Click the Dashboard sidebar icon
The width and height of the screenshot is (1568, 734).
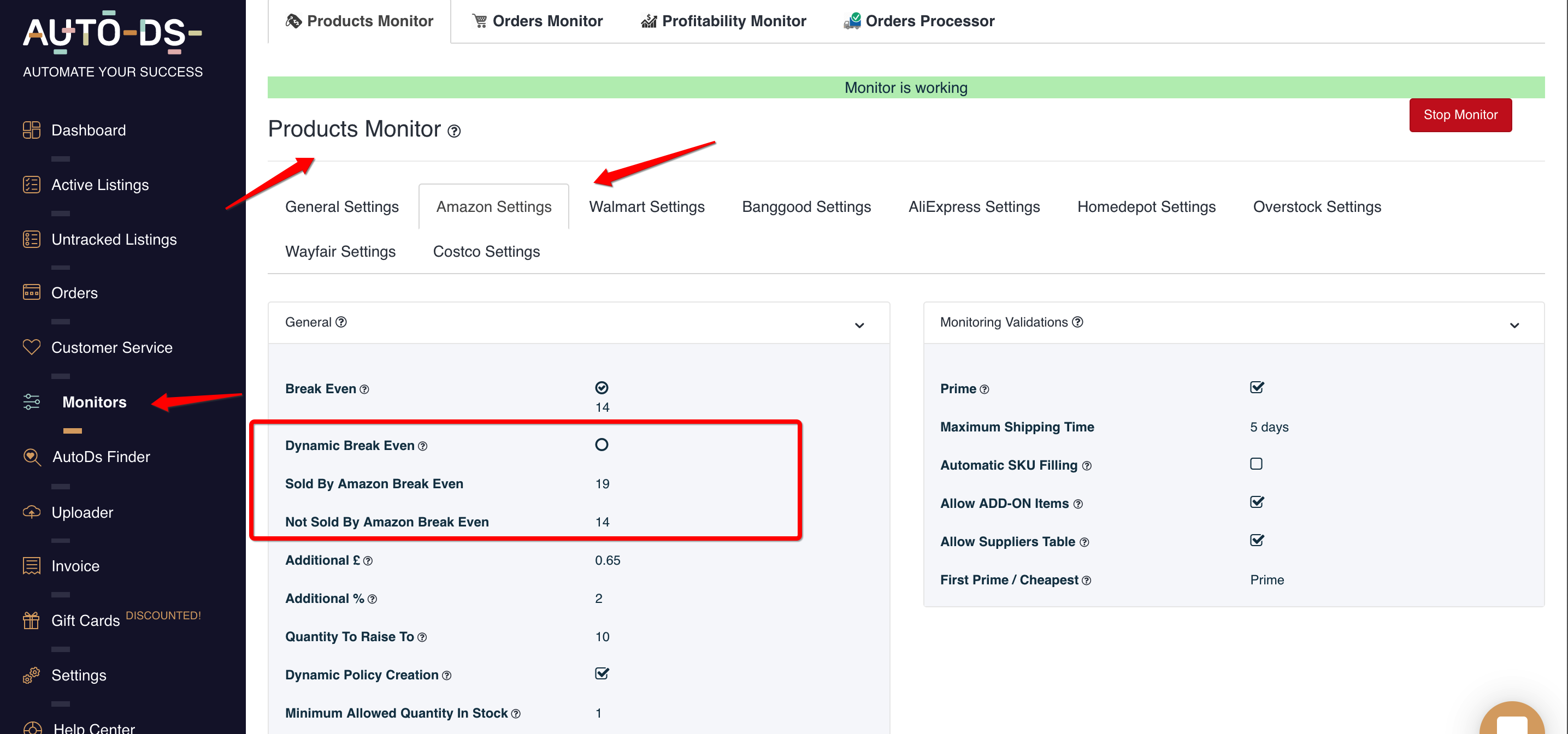click(31, 130)
